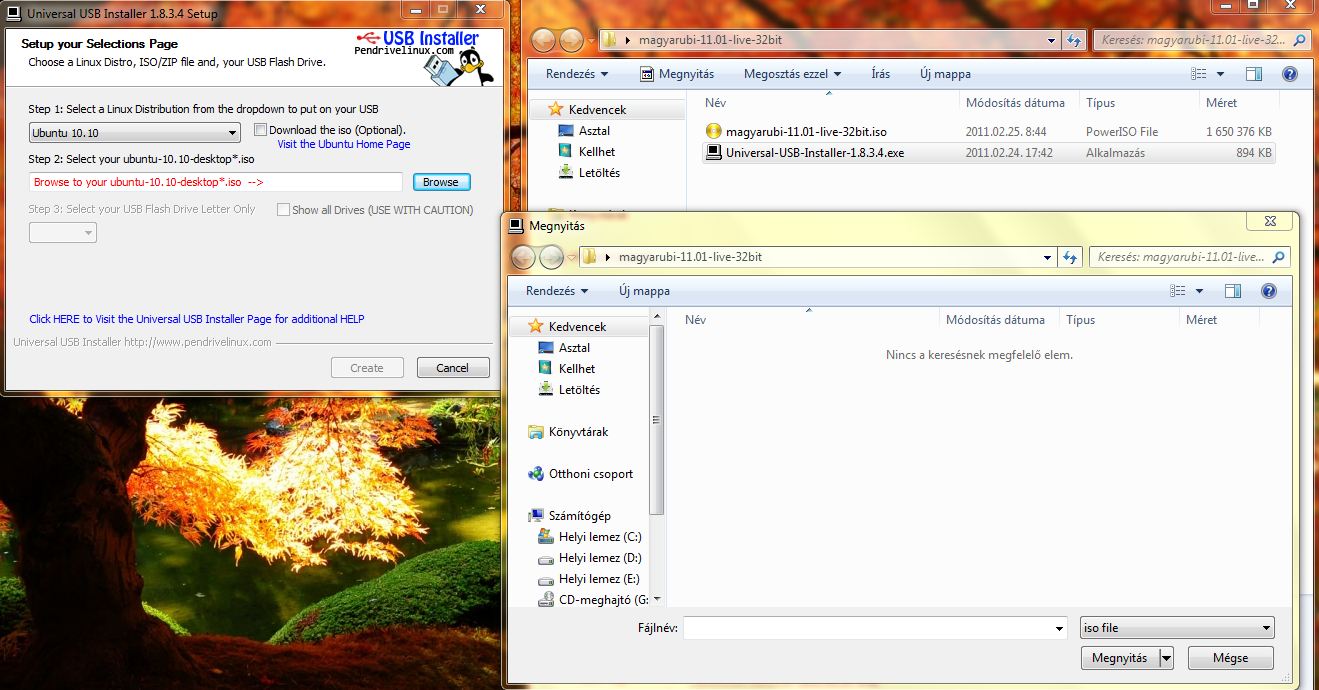Click the forward arrow in the Explorer window

point(571,41)
